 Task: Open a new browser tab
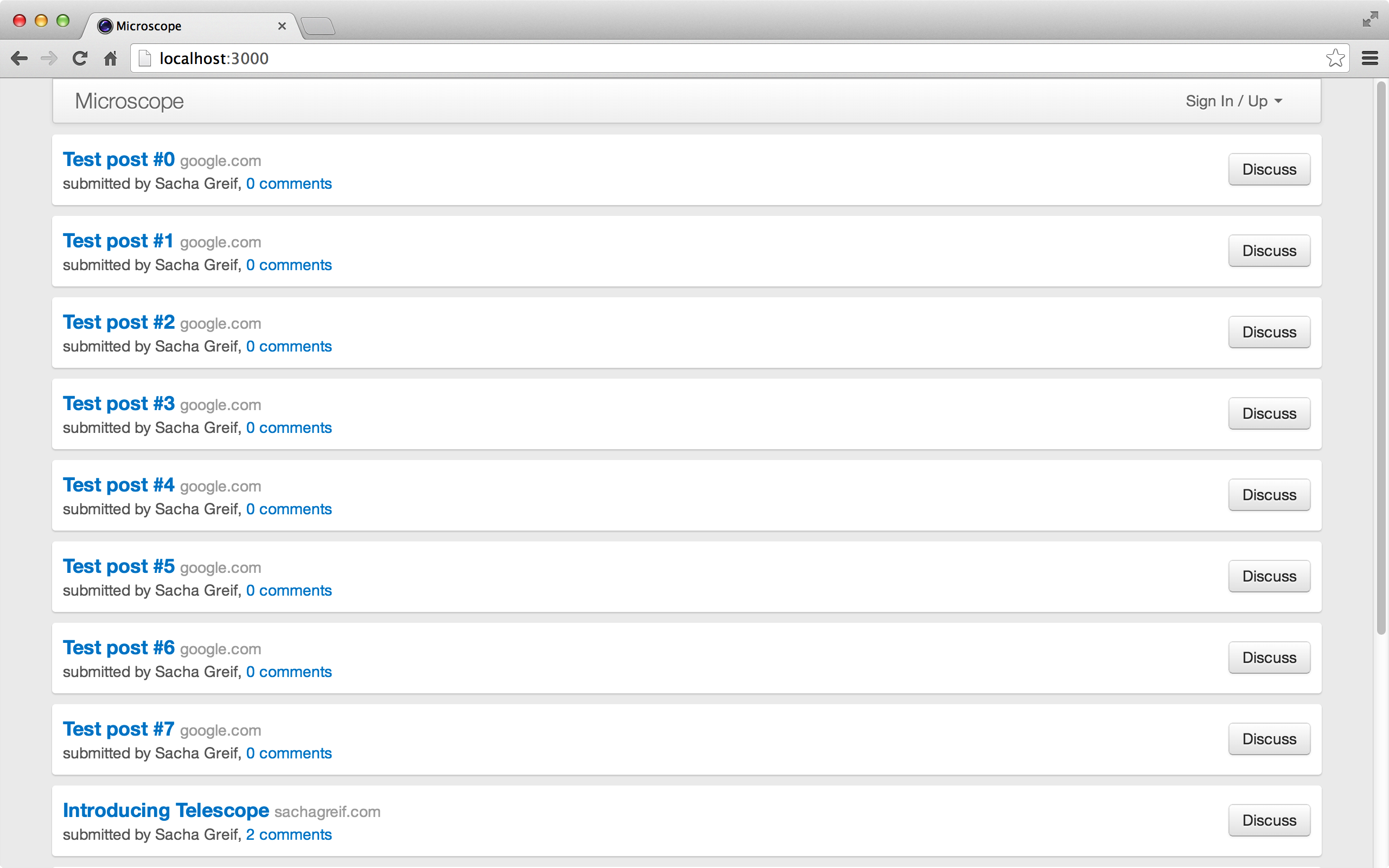[317, 26]
